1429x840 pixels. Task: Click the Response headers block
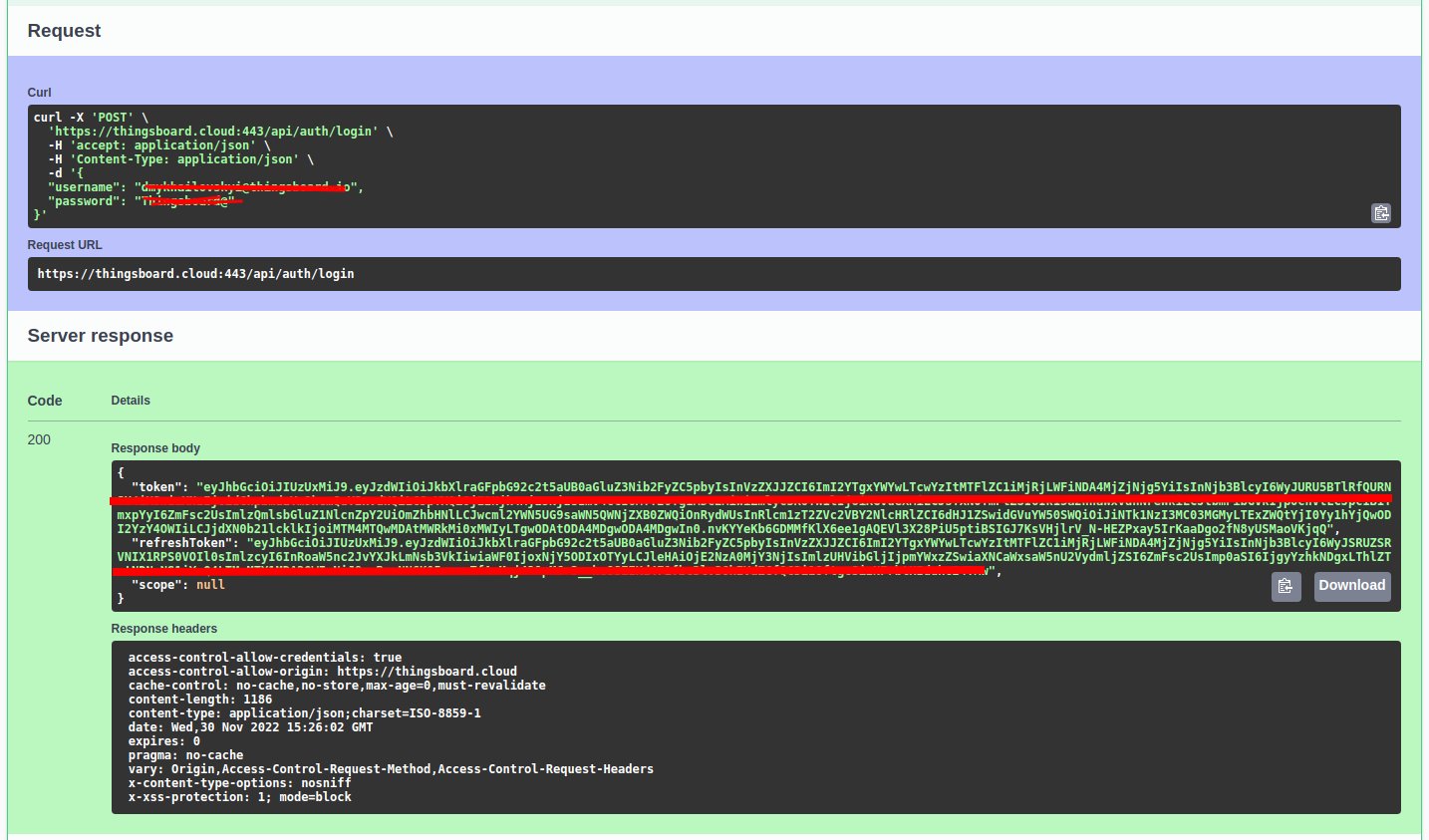click(x=399, y=727)
